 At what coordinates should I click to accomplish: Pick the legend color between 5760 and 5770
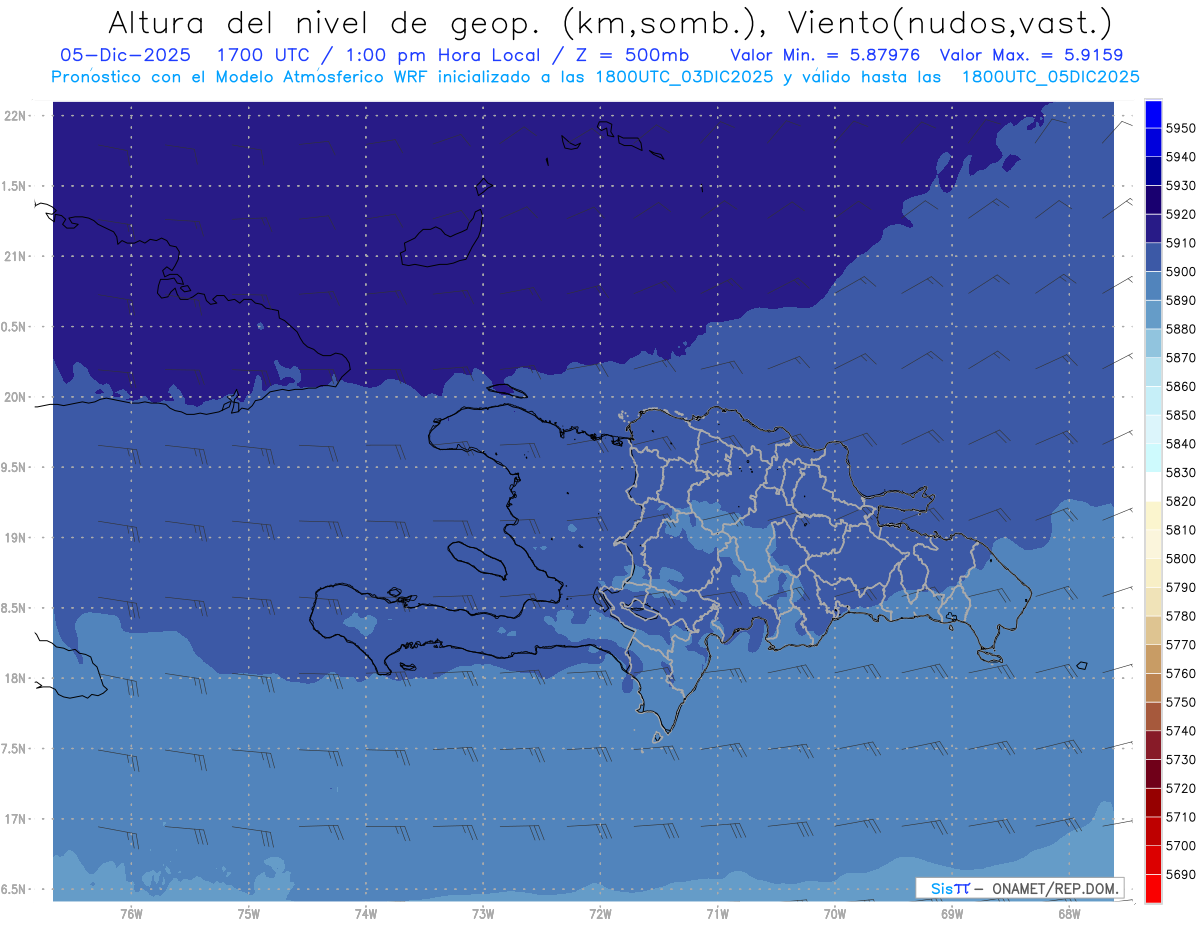pyautogui.click(x=1153, y=659)
